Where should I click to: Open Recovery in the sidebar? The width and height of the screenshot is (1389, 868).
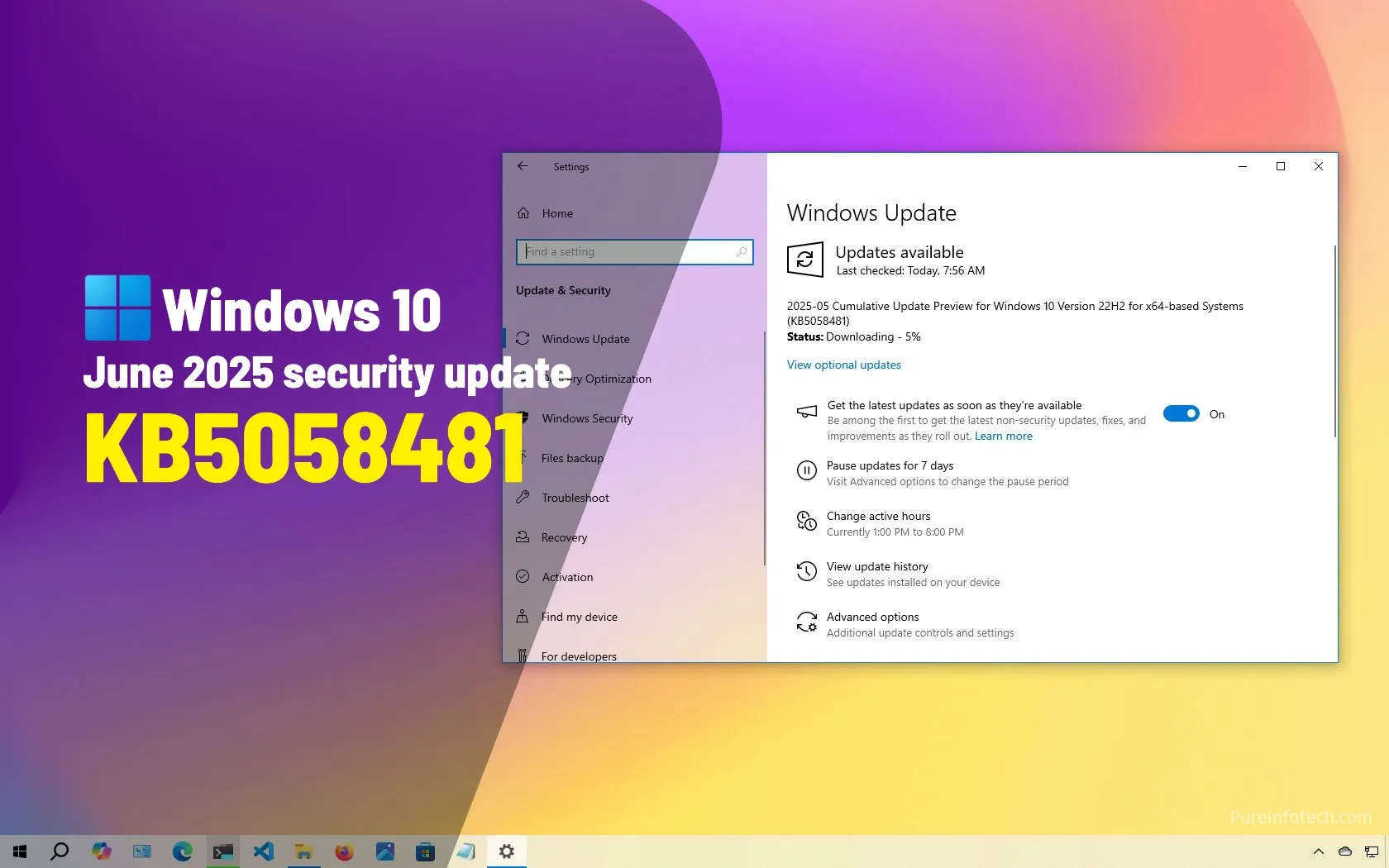point(564,537)
